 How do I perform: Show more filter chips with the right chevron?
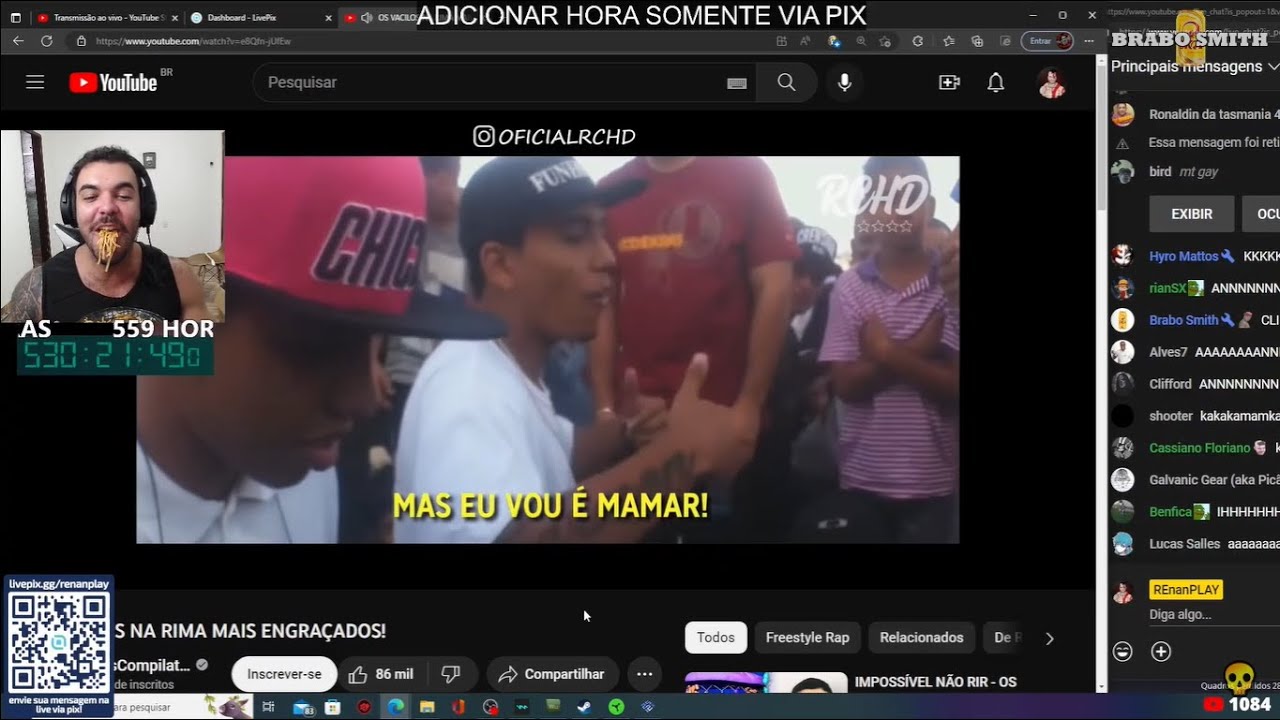click(x=1049, y=638)
